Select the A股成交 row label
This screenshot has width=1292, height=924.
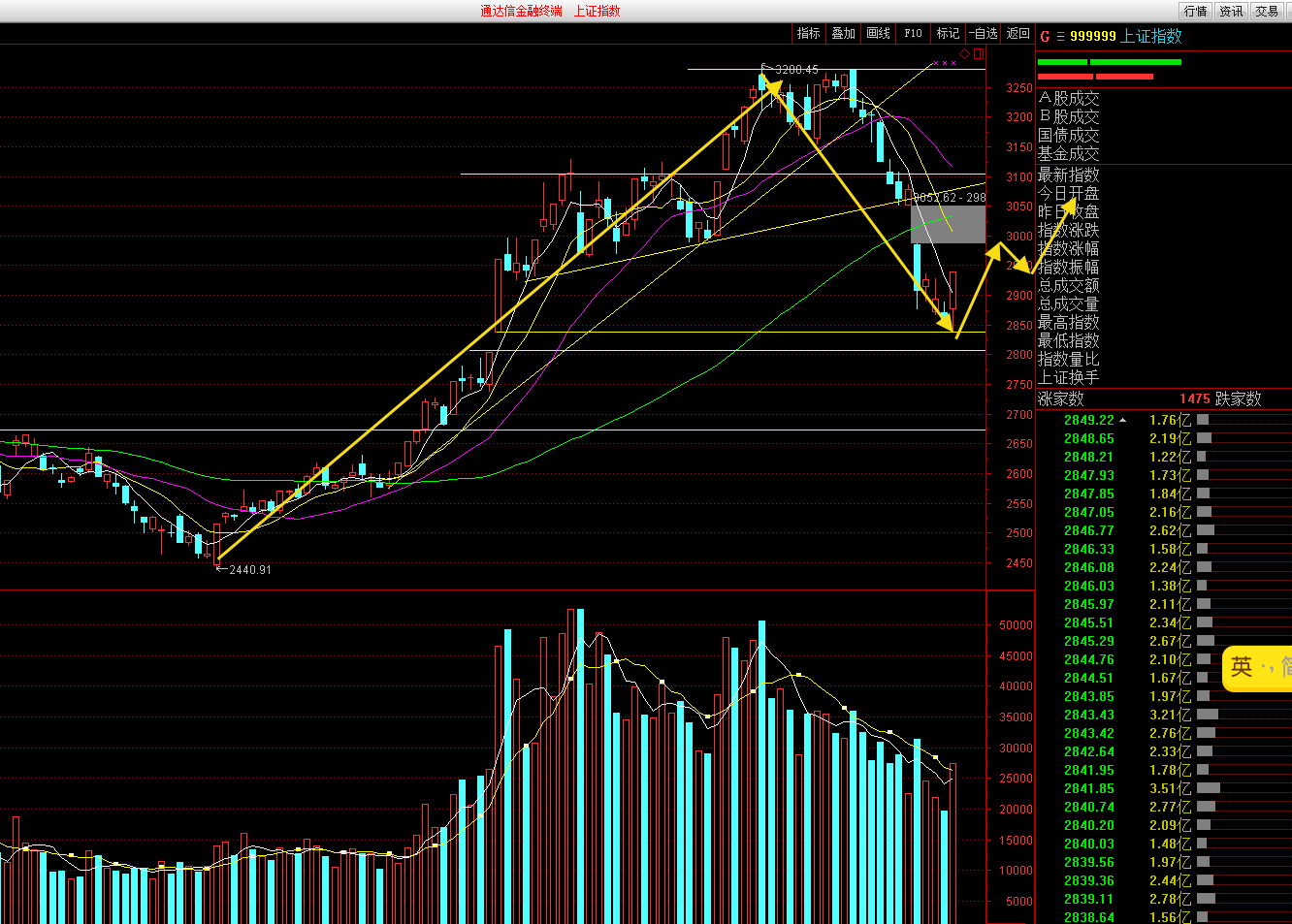[1069, 98]
